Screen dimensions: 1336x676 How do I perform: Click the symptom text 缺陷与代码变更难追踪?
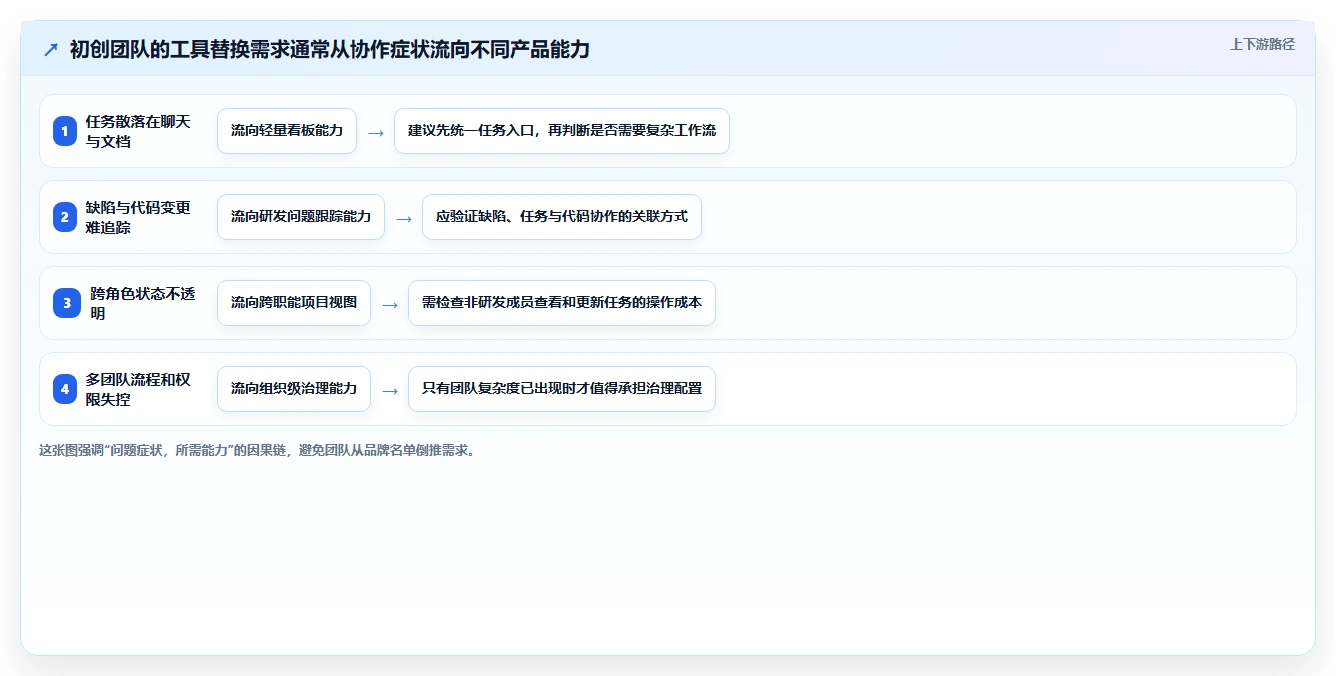138,217
